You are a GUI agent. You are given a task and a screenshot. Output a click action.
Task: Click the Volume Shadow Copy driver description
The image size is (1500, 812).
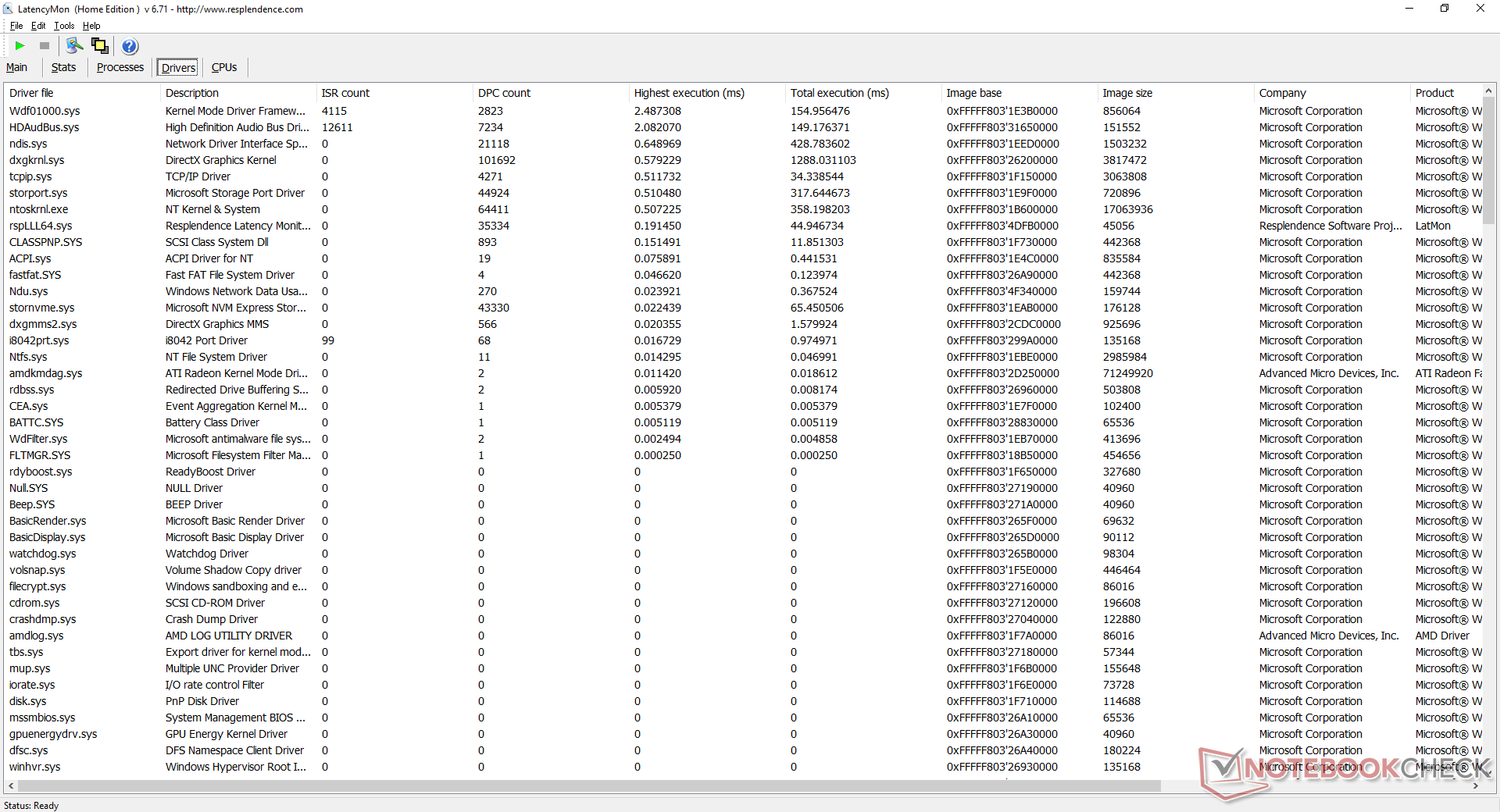click(234, 570)
